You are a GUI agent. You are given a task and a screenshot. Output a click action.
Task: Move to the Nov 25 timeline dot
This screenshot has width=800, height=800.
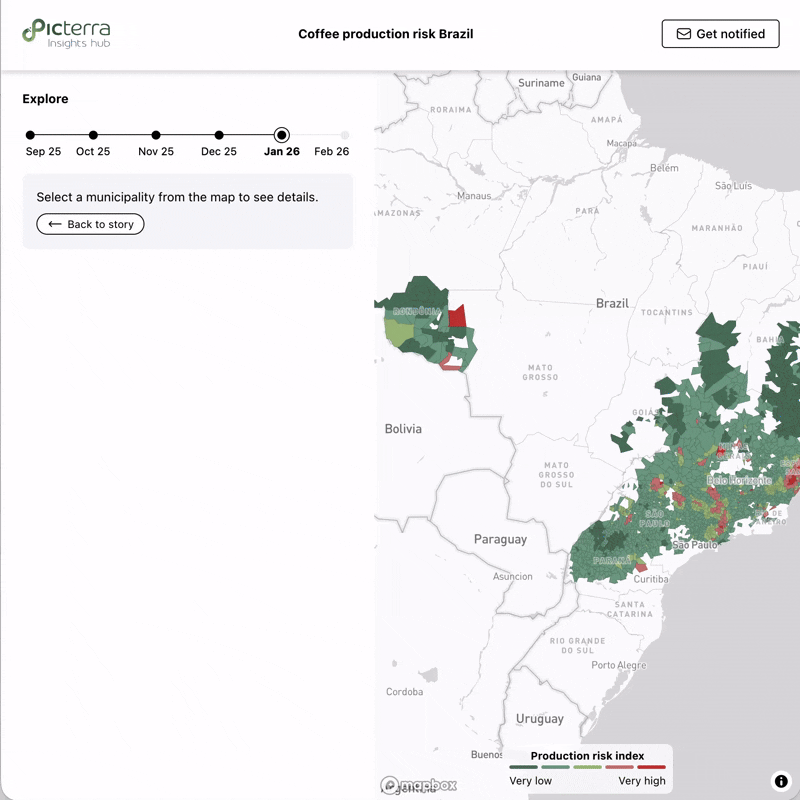(156, 135)
